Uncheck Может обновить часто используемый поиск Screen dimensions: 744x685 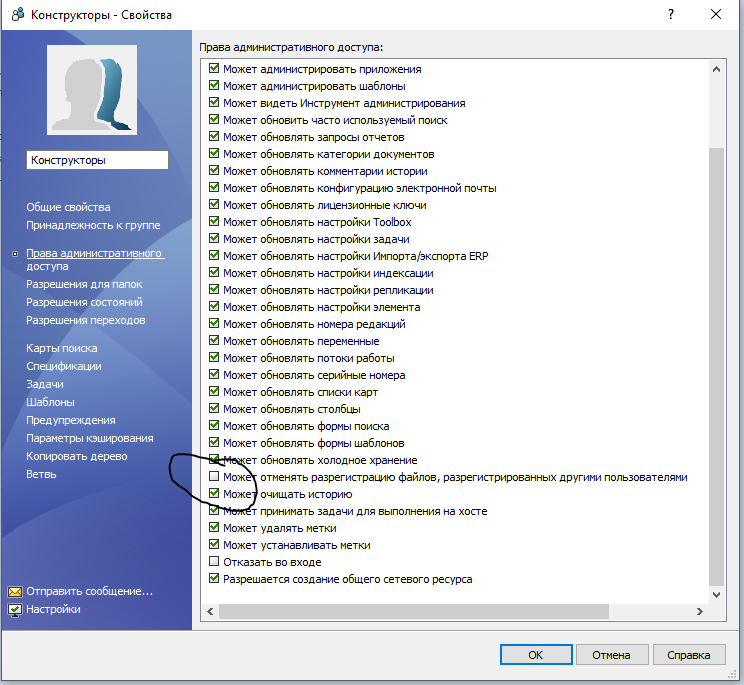(214, 120)
